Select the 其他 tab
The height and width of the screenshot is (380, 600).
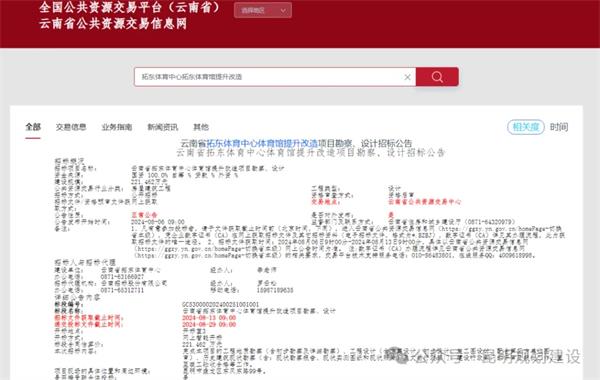click(201, 127)
